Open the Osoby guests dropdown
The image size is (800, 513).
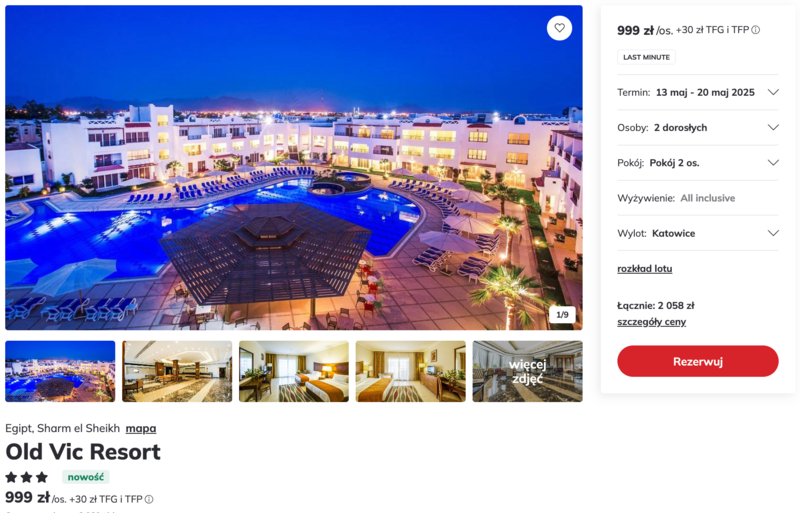point(698,128)
